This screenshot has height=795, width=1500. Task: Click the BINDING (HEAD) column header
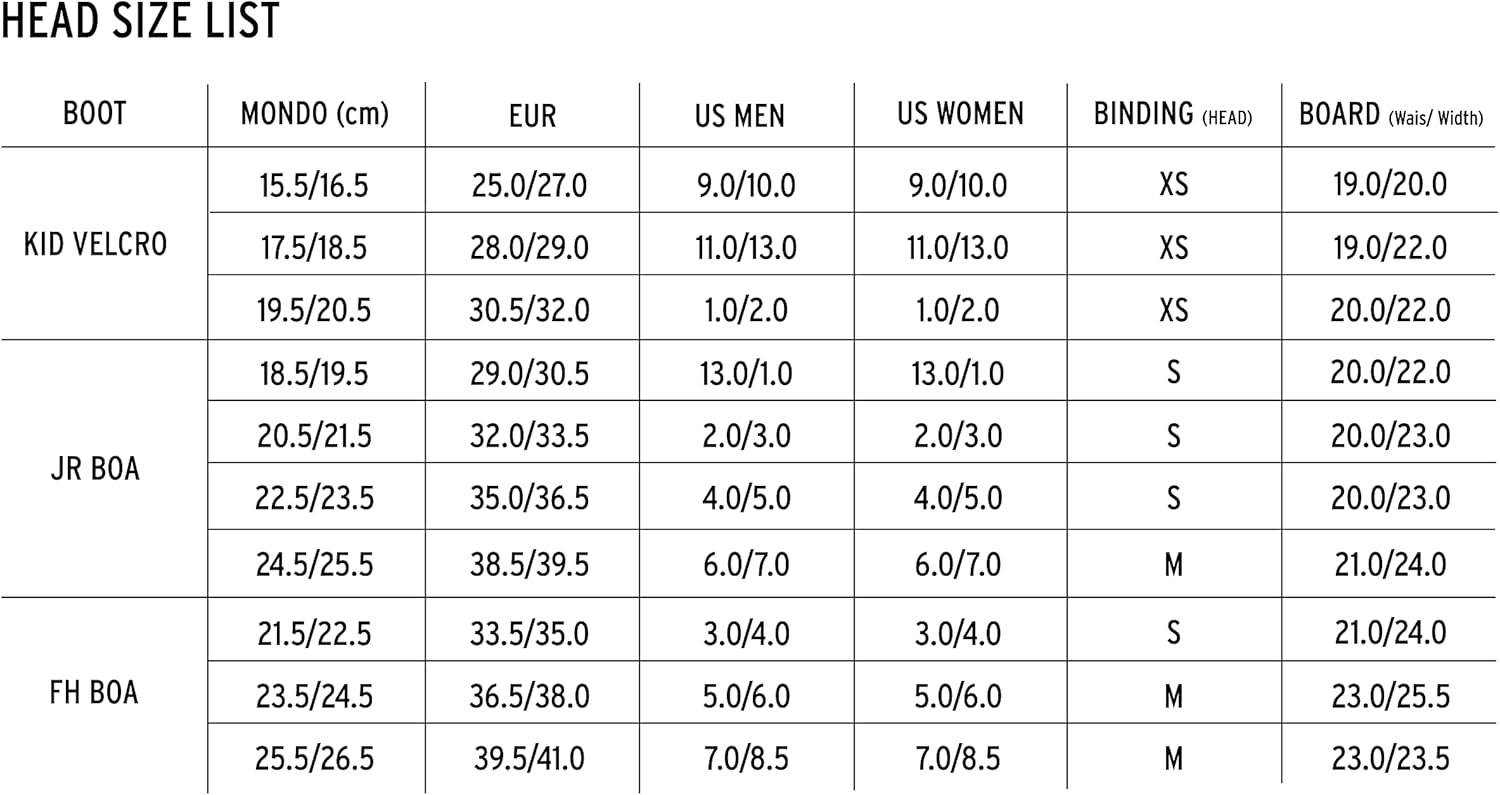1173,114
